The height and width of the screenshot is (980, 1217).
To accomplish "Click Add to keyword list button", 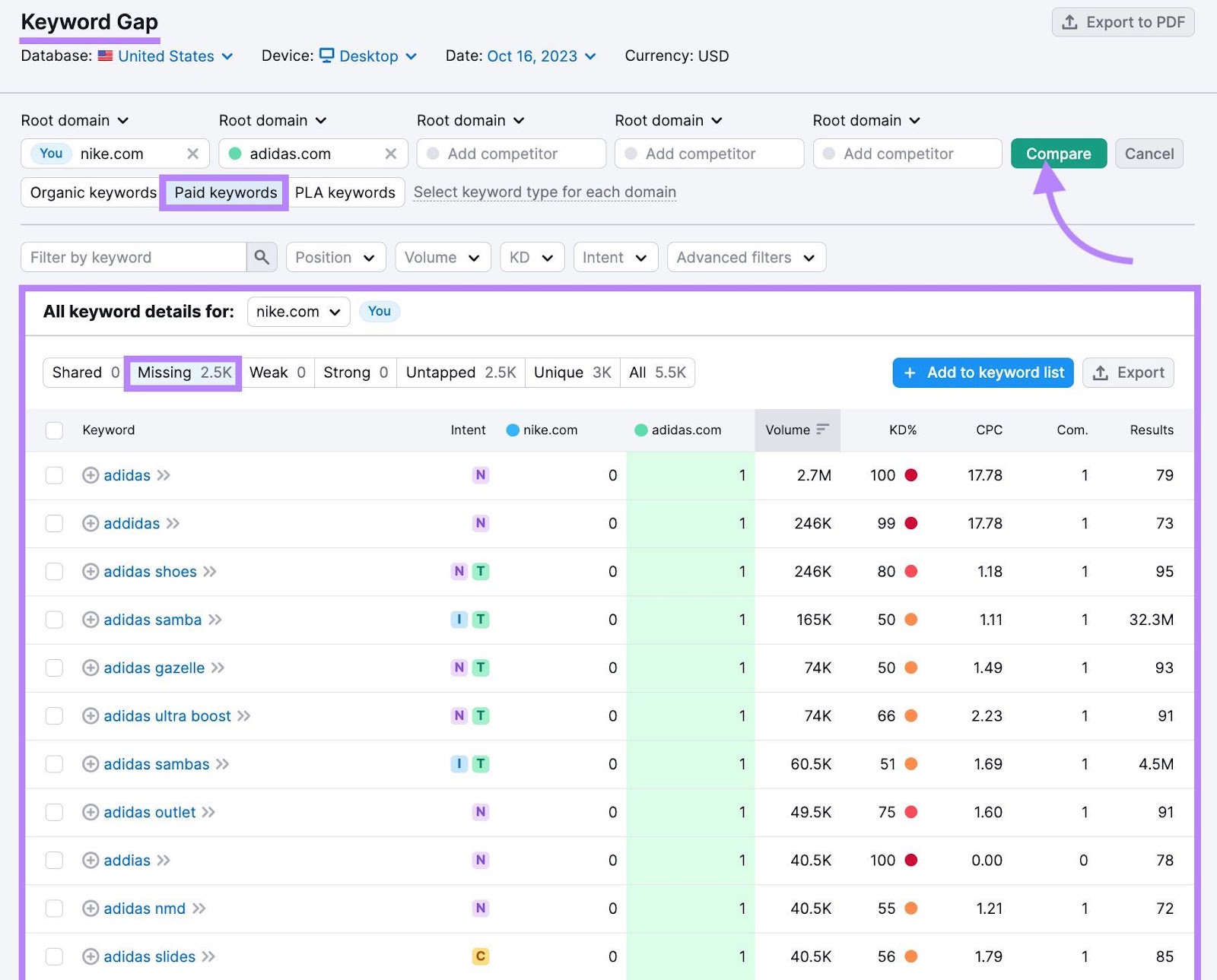I will (983, 373).
